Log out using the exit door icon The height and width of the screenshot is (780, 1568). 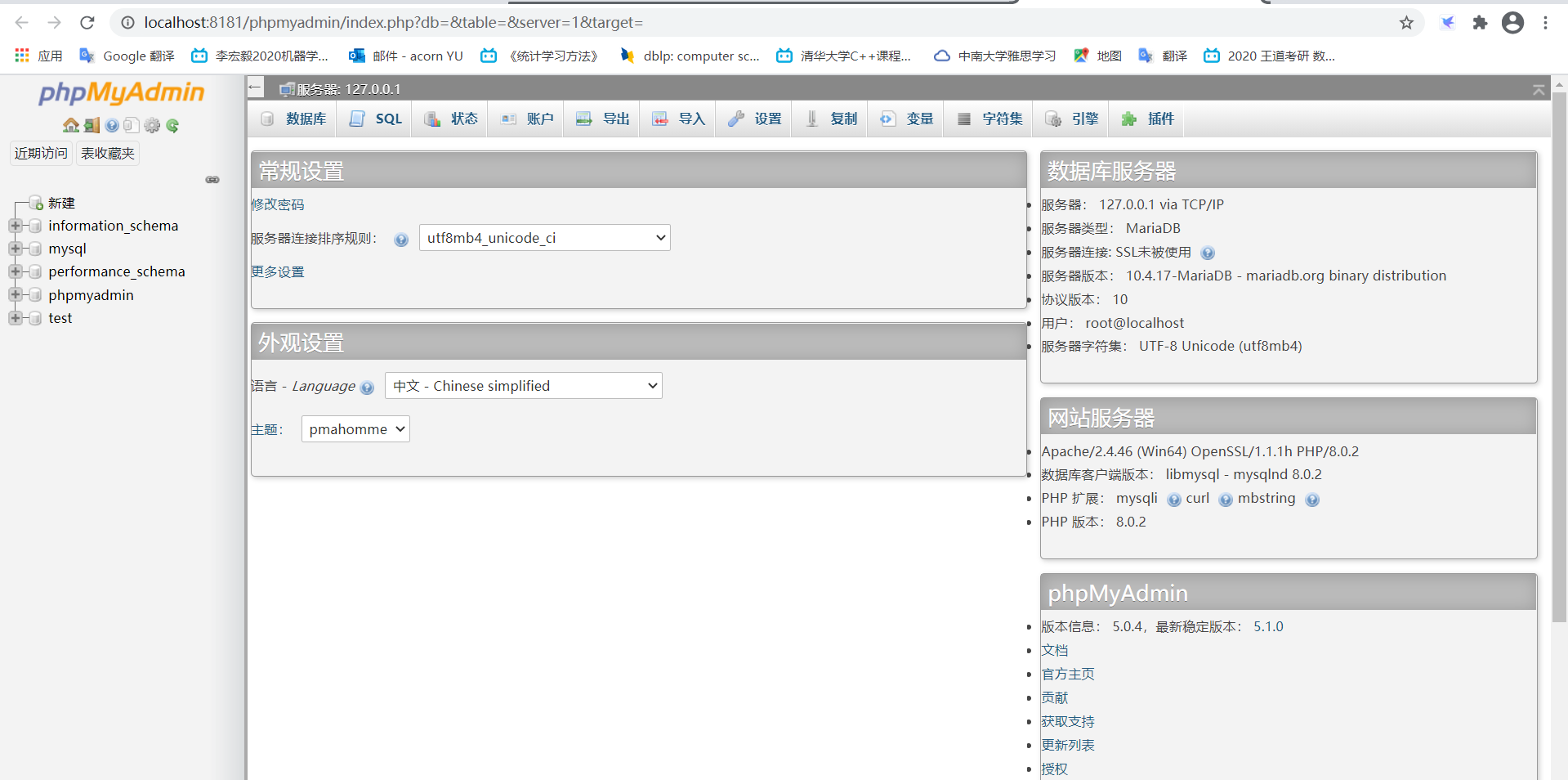[x=92, y=124]
